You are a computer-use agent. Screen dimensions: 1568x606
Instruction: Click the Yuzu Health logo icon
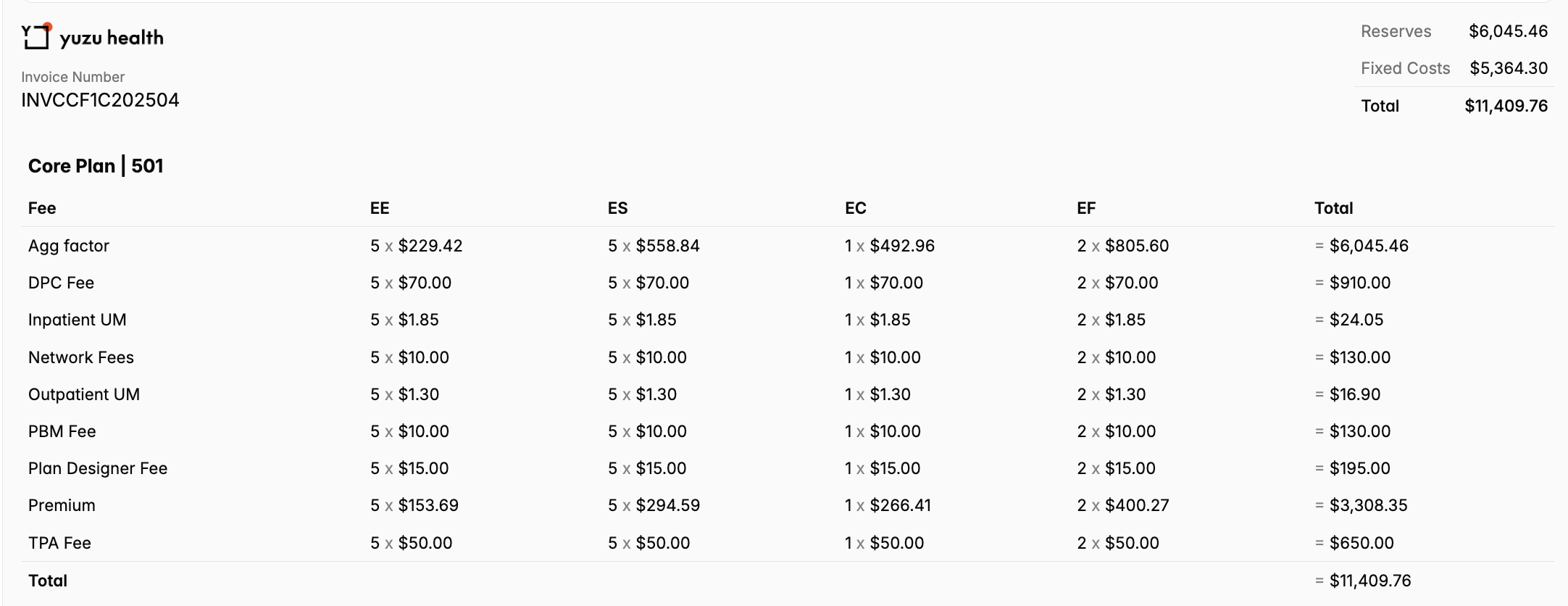pos(36,36)
